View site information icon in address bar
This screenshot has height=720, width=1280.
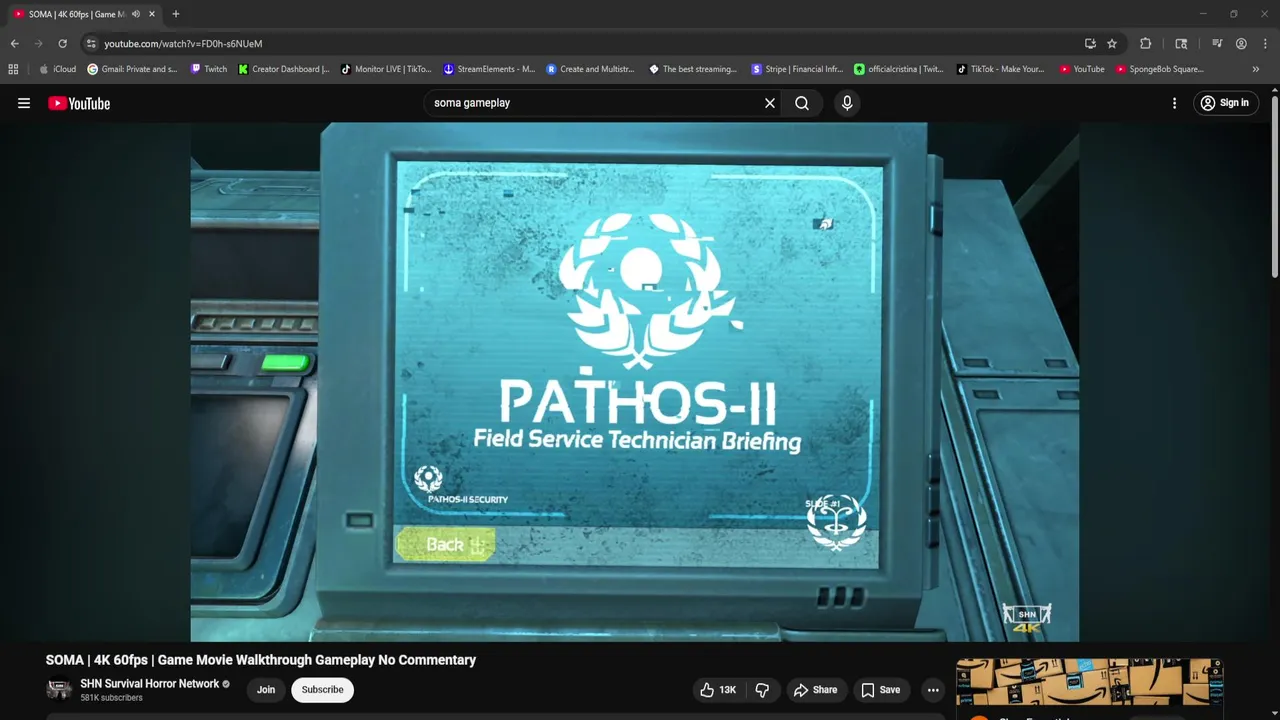click(91, 44)
